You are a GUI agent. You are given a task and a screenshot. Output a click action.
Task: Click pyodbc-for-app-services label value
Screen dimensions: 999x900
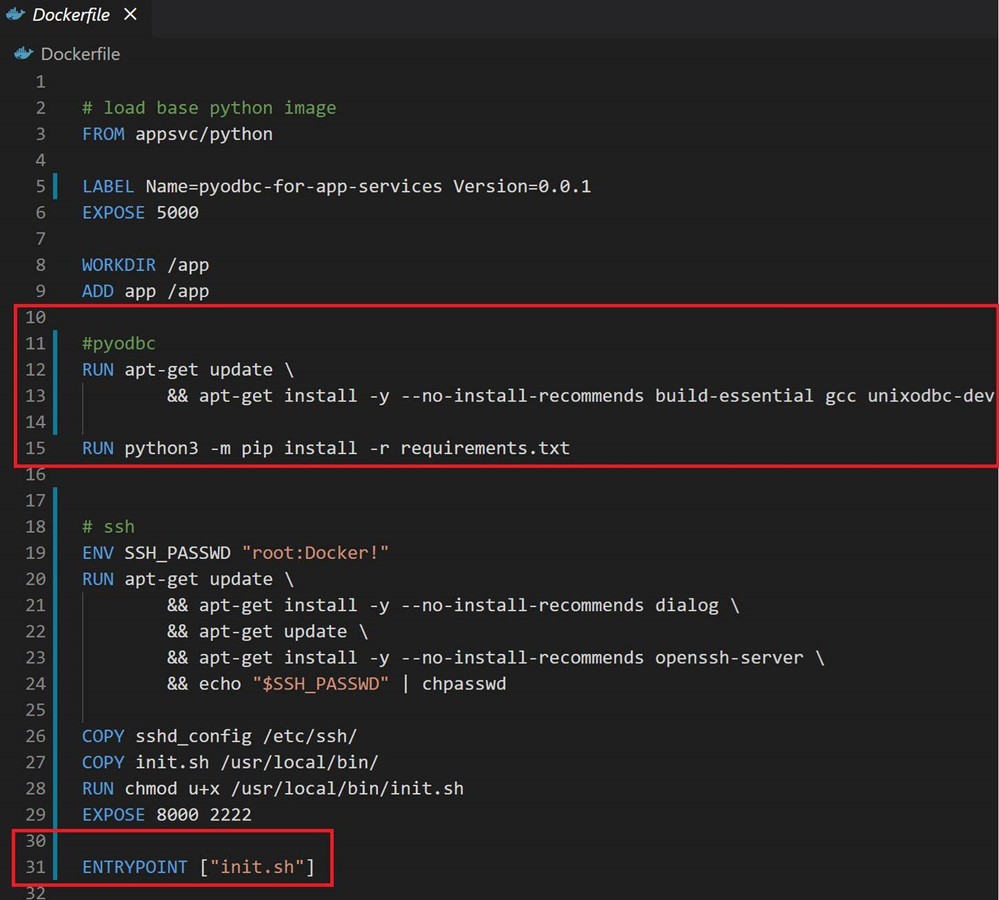(x=320, y=186)
